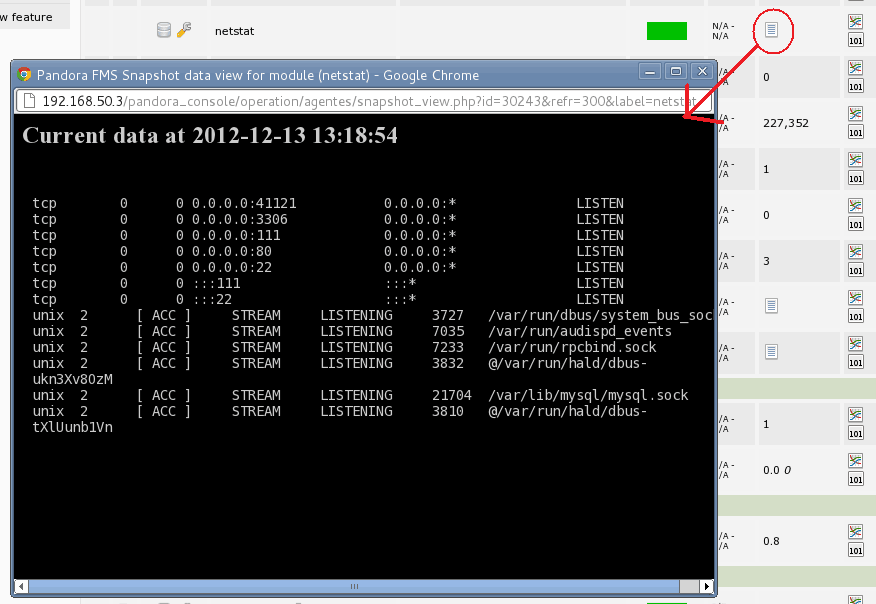Click the socket inode number 3727
Viewport: 876px width, 604px height.
pyautogui.click(x=447, y=316)
